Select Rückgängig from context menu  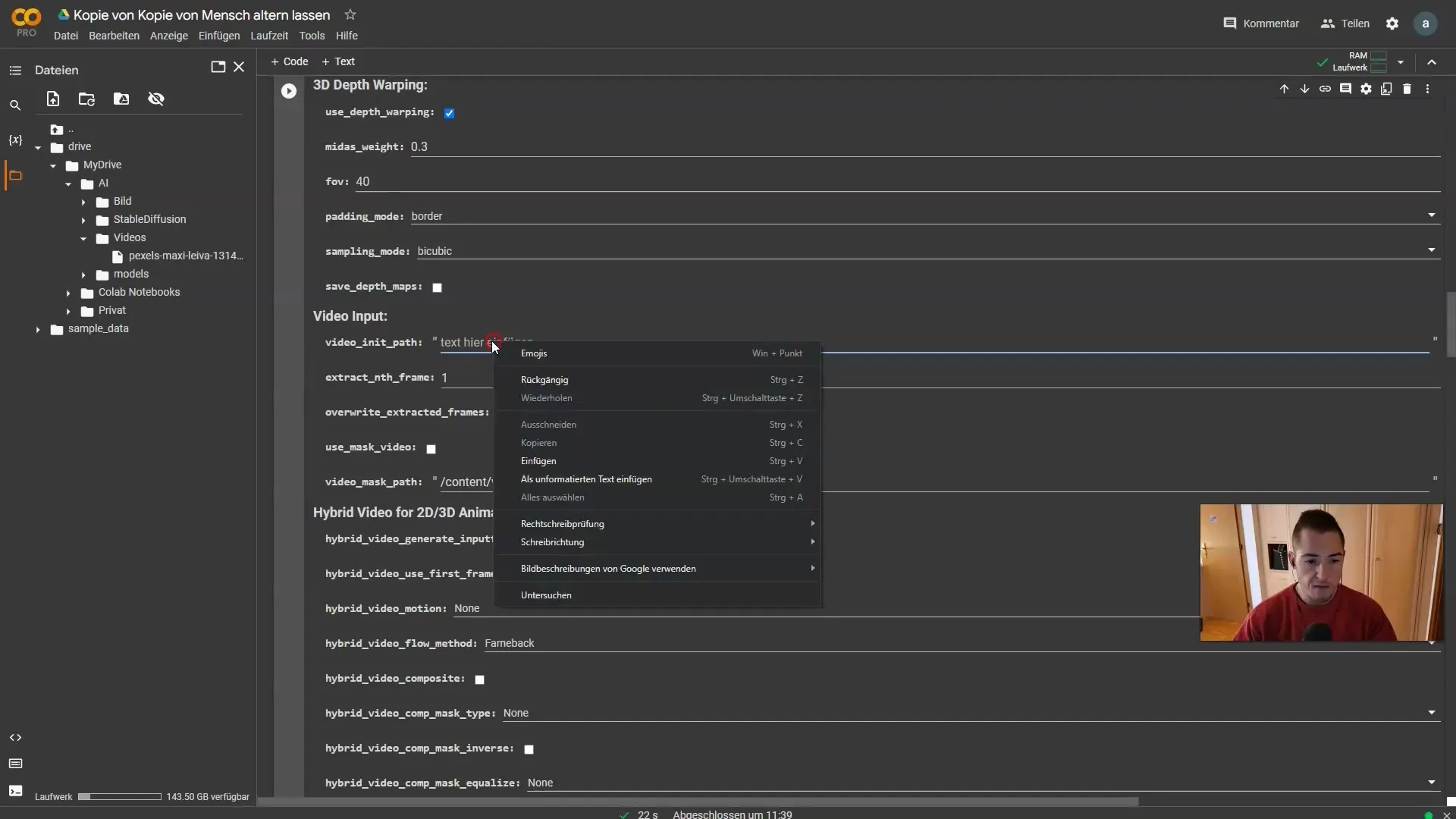544,379
